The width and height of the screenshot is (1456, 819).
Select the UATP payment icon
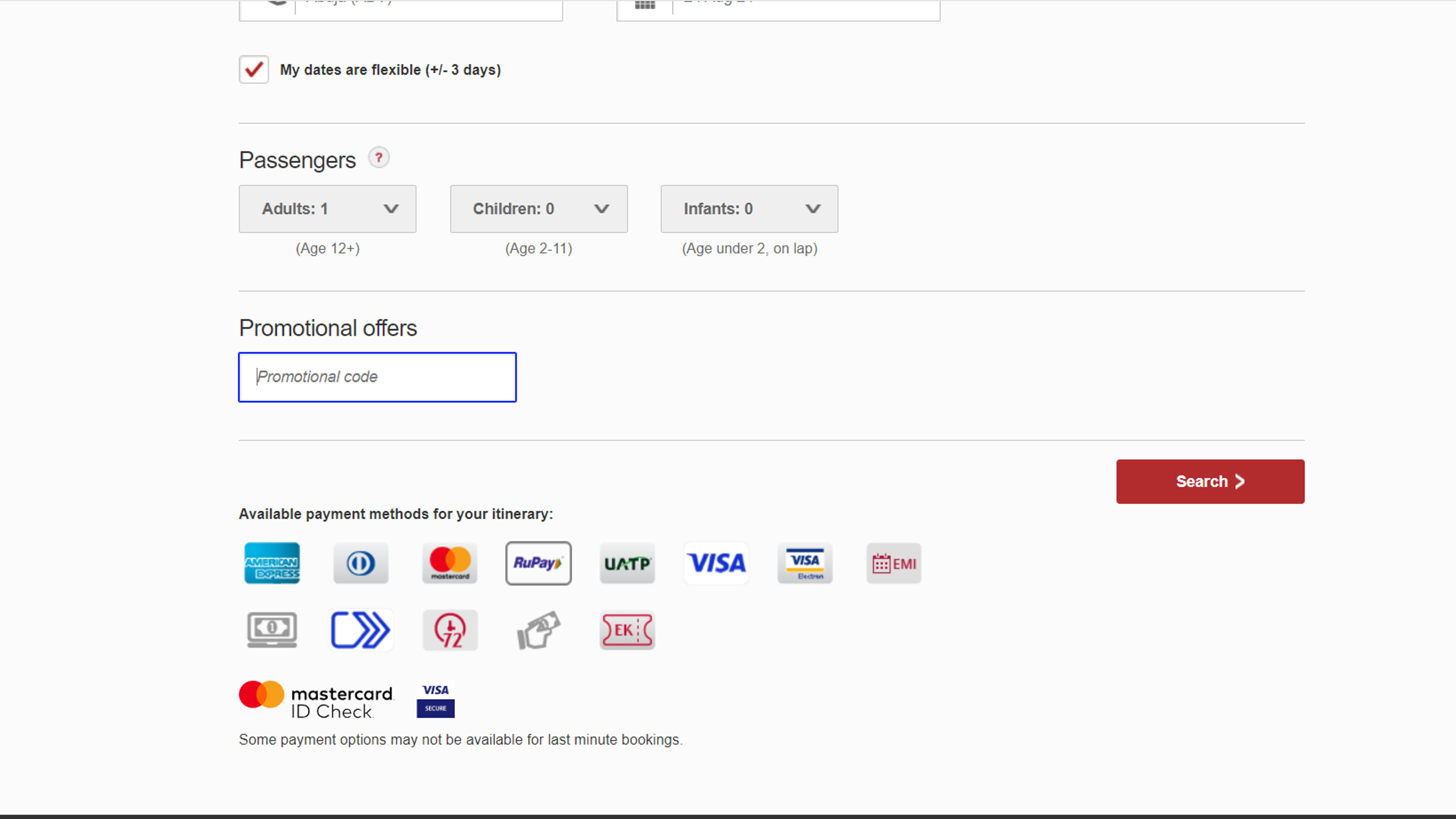pyautogui.click(x=628, y=563)
